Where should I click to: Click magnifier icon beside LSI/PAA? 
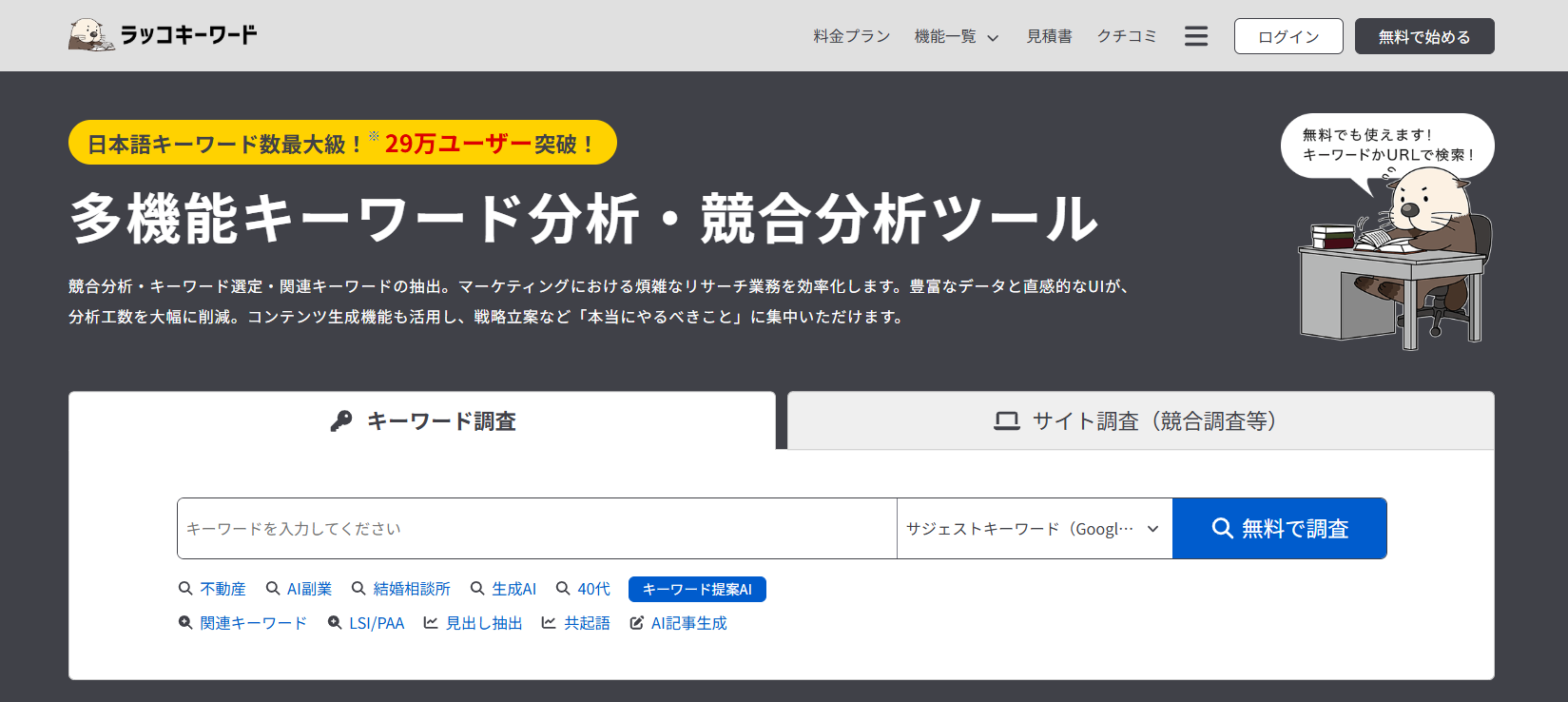coord(335,623)
